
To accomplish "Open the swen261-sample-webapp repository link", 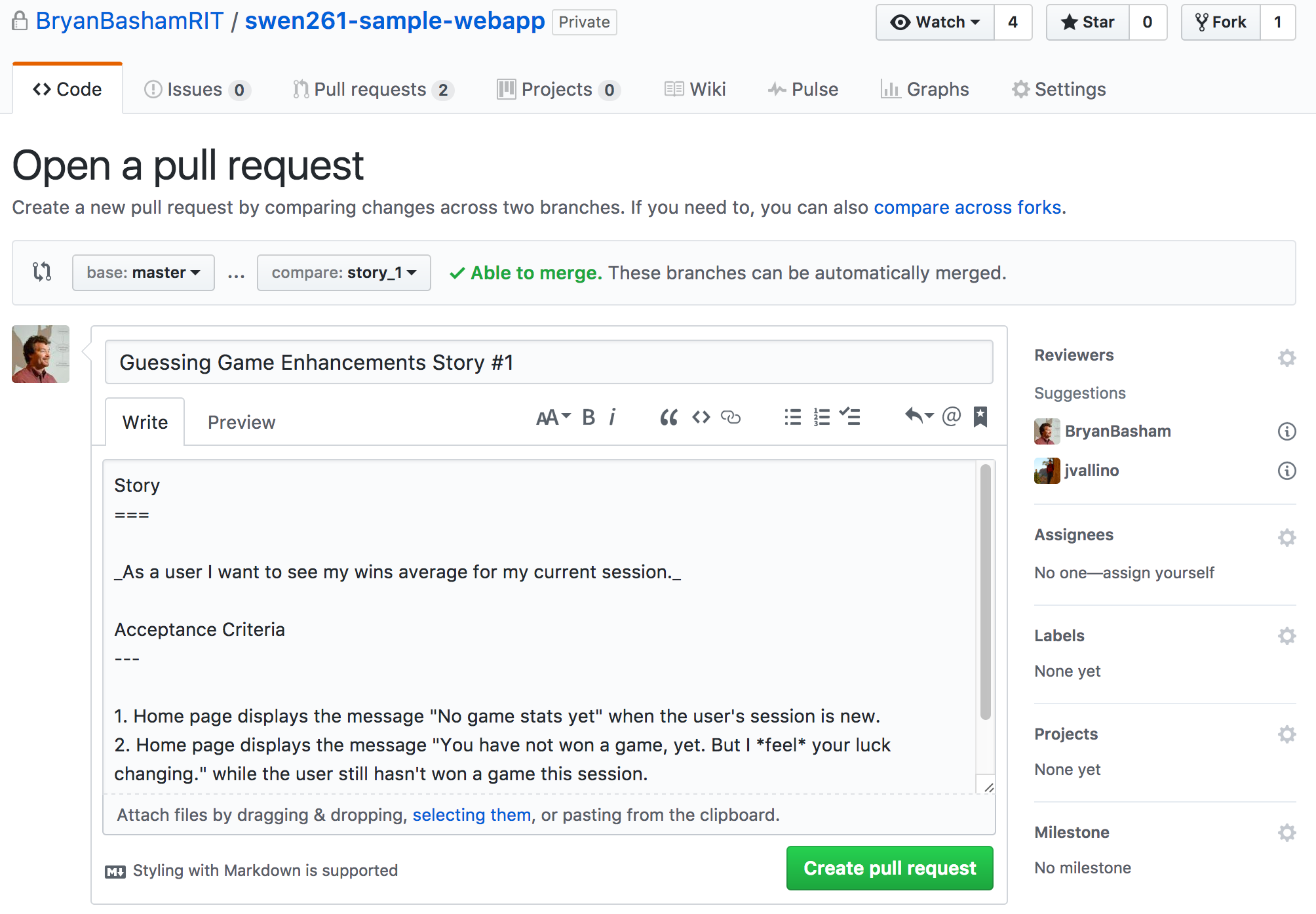I will [395, 21].
